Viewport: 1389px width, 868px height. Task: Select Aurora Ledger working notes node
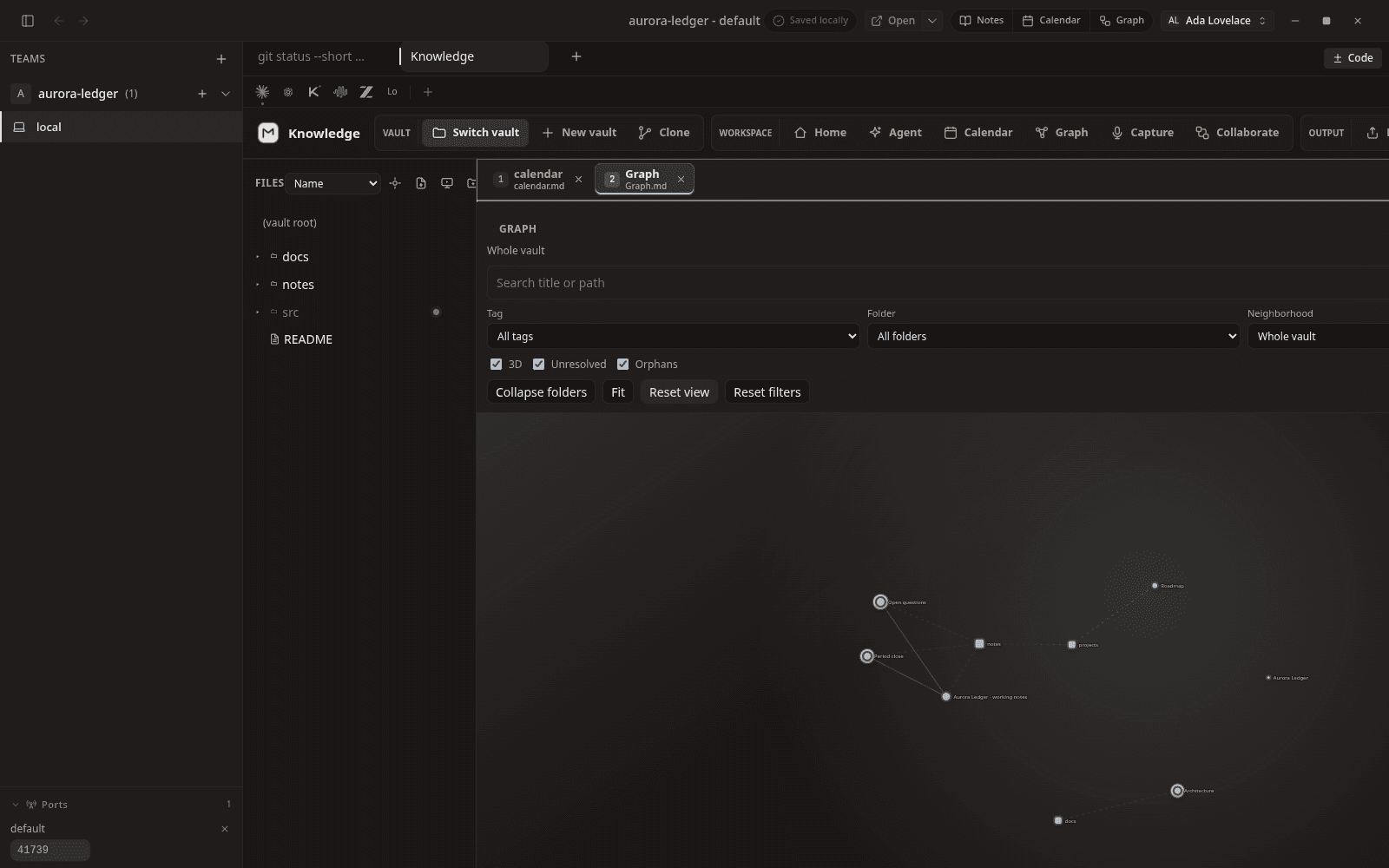946,696
